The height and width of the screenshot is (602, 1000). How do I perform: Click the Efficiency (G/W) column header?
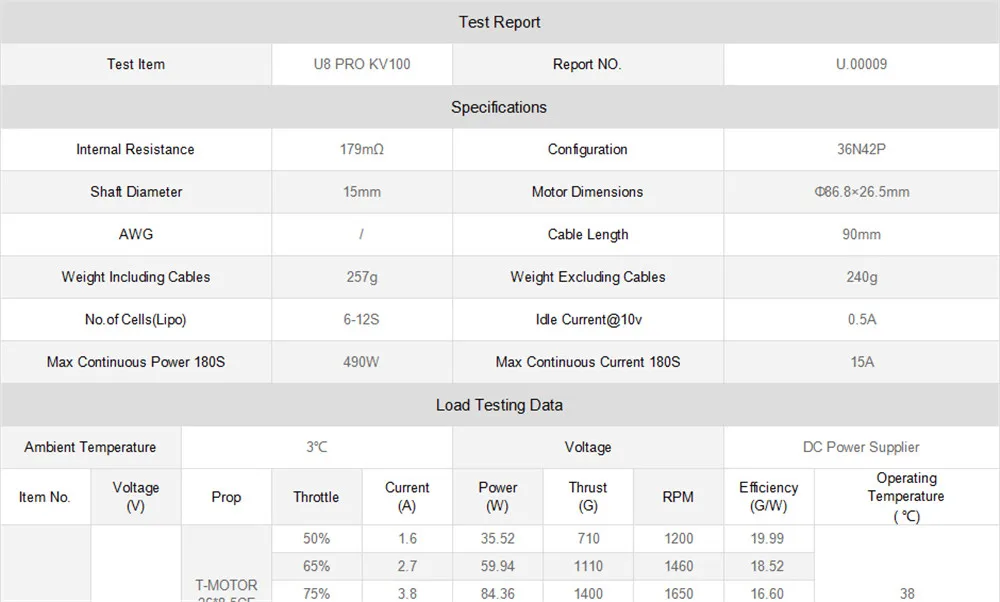click(x=768, y=497)
